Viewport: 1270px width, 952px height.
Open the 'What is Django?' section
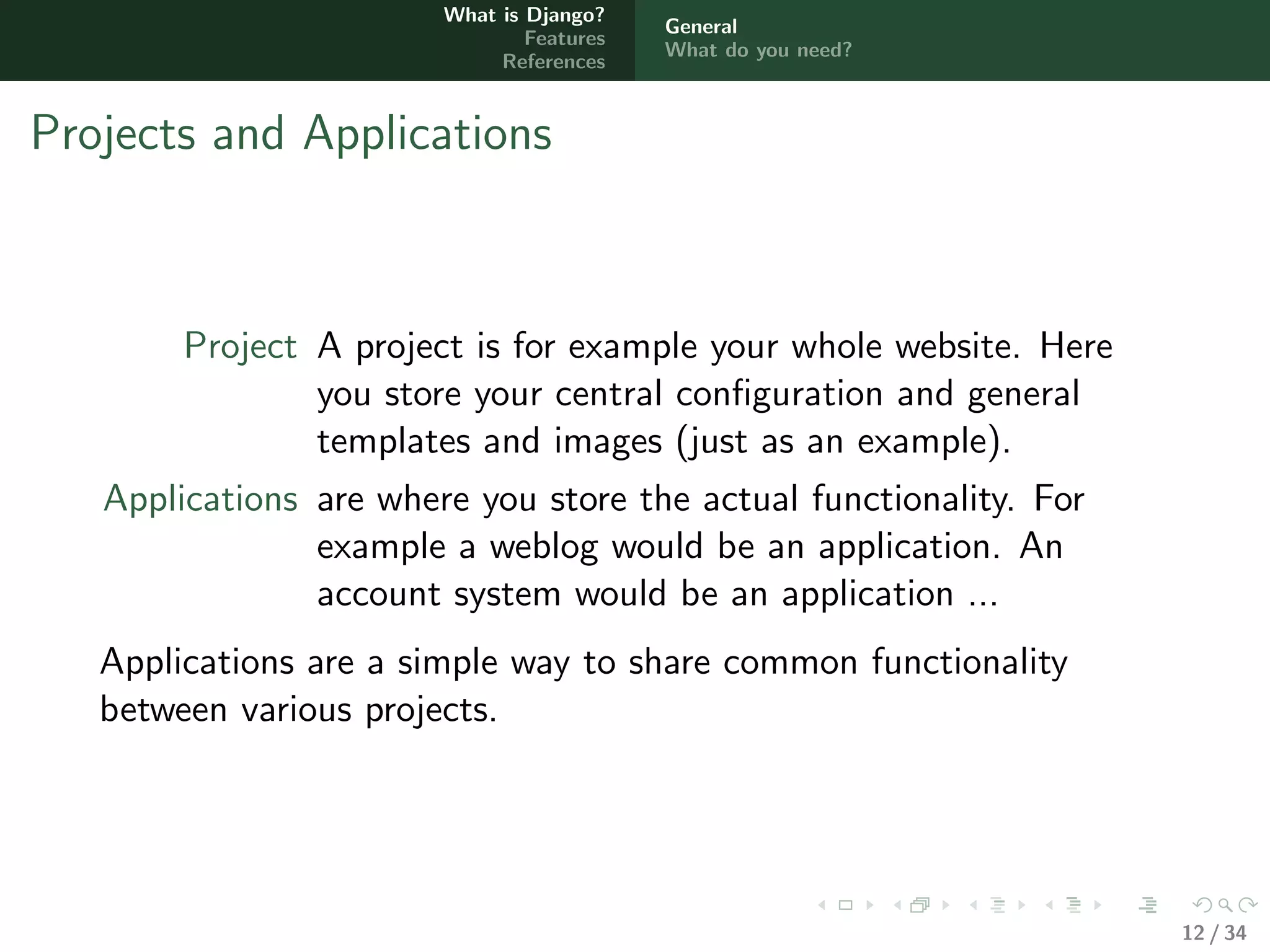tap(524, 15)
